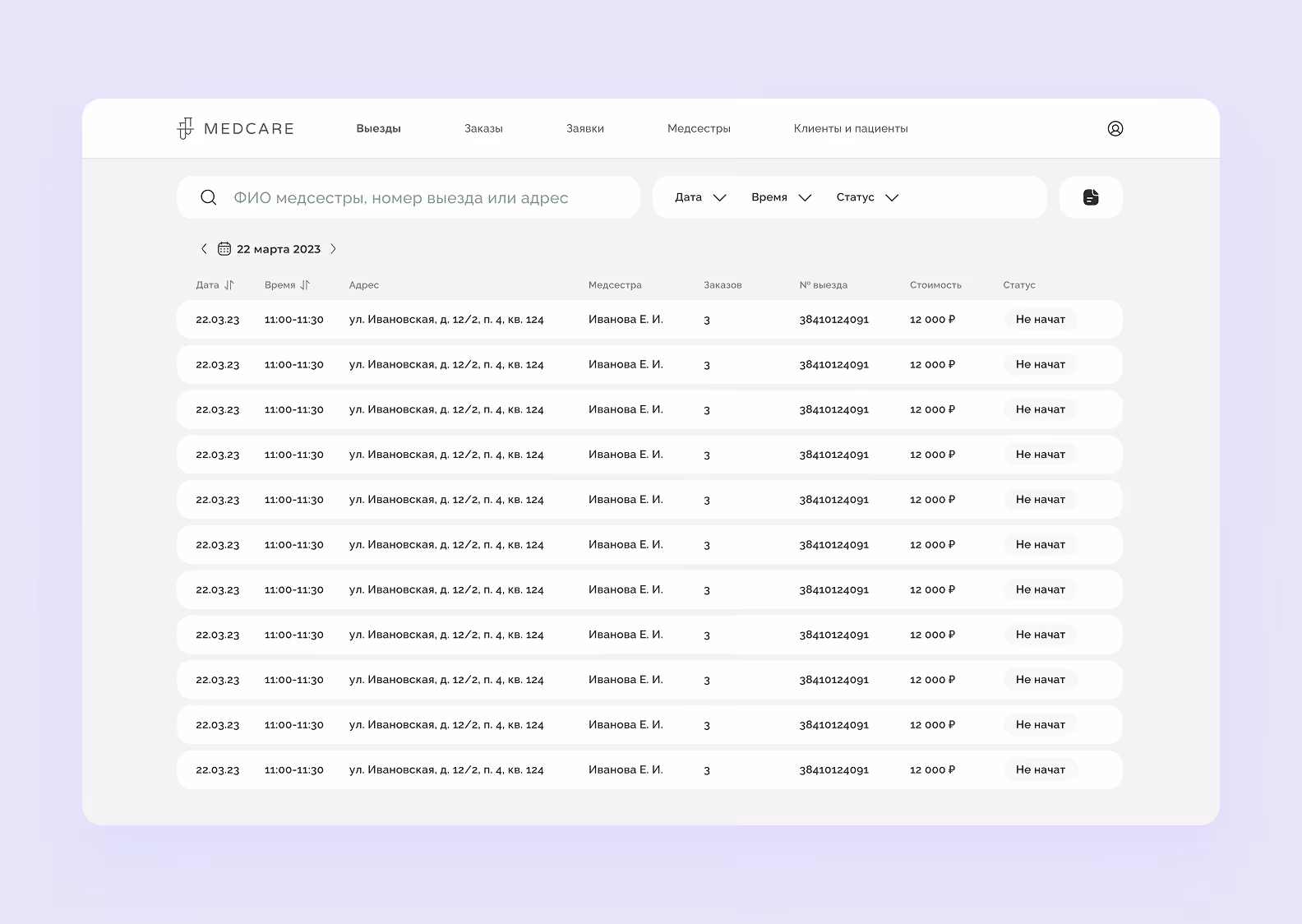
Task: Switch to the Заявки tab
Action: 585,128
